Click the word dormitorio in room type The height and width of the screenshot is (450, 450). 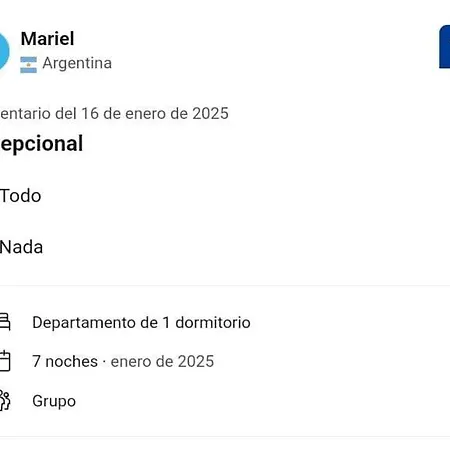coord(213,323)
